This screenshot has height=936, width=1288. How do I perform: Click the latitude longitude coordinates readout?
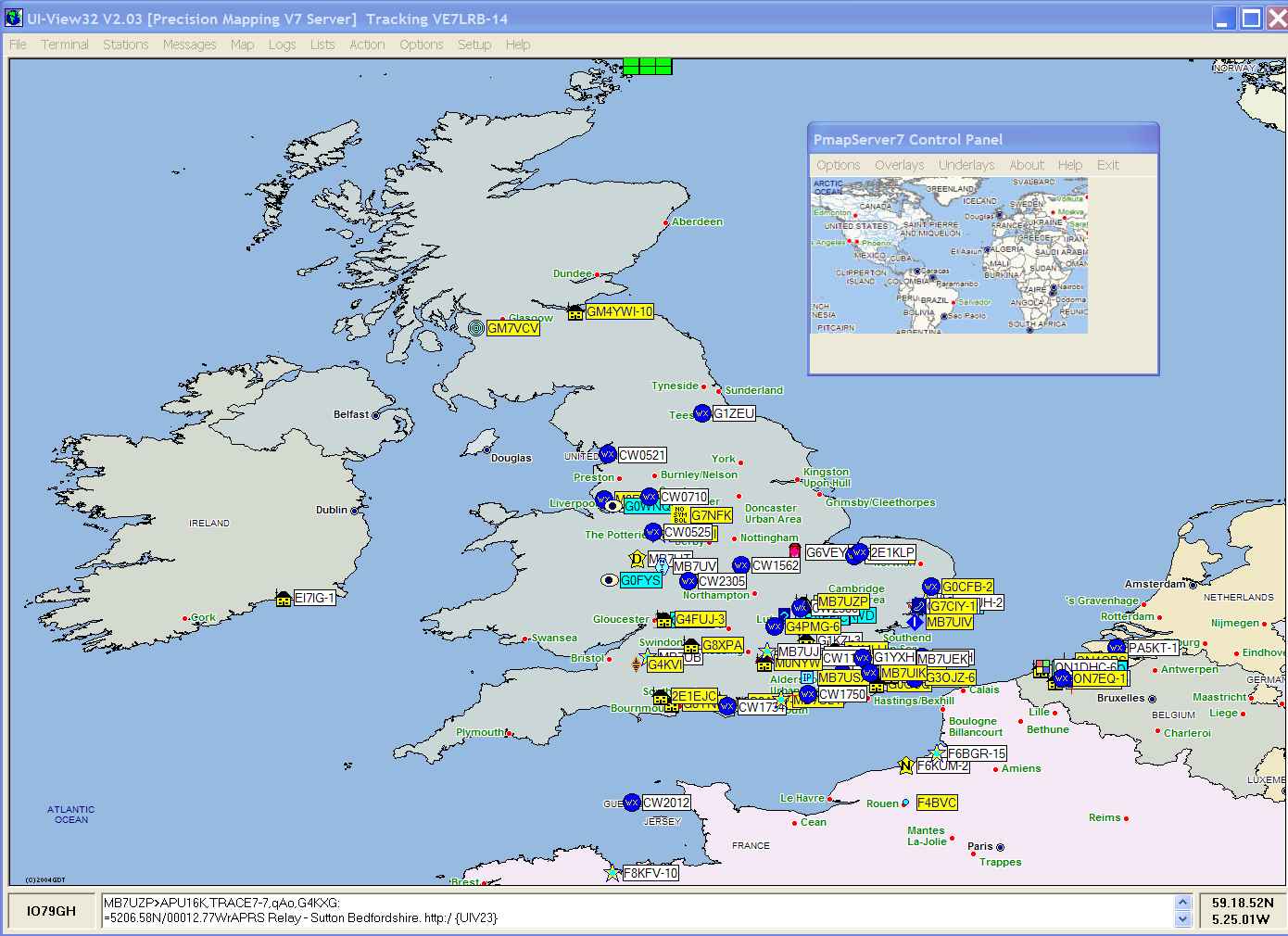[1242, 911]
